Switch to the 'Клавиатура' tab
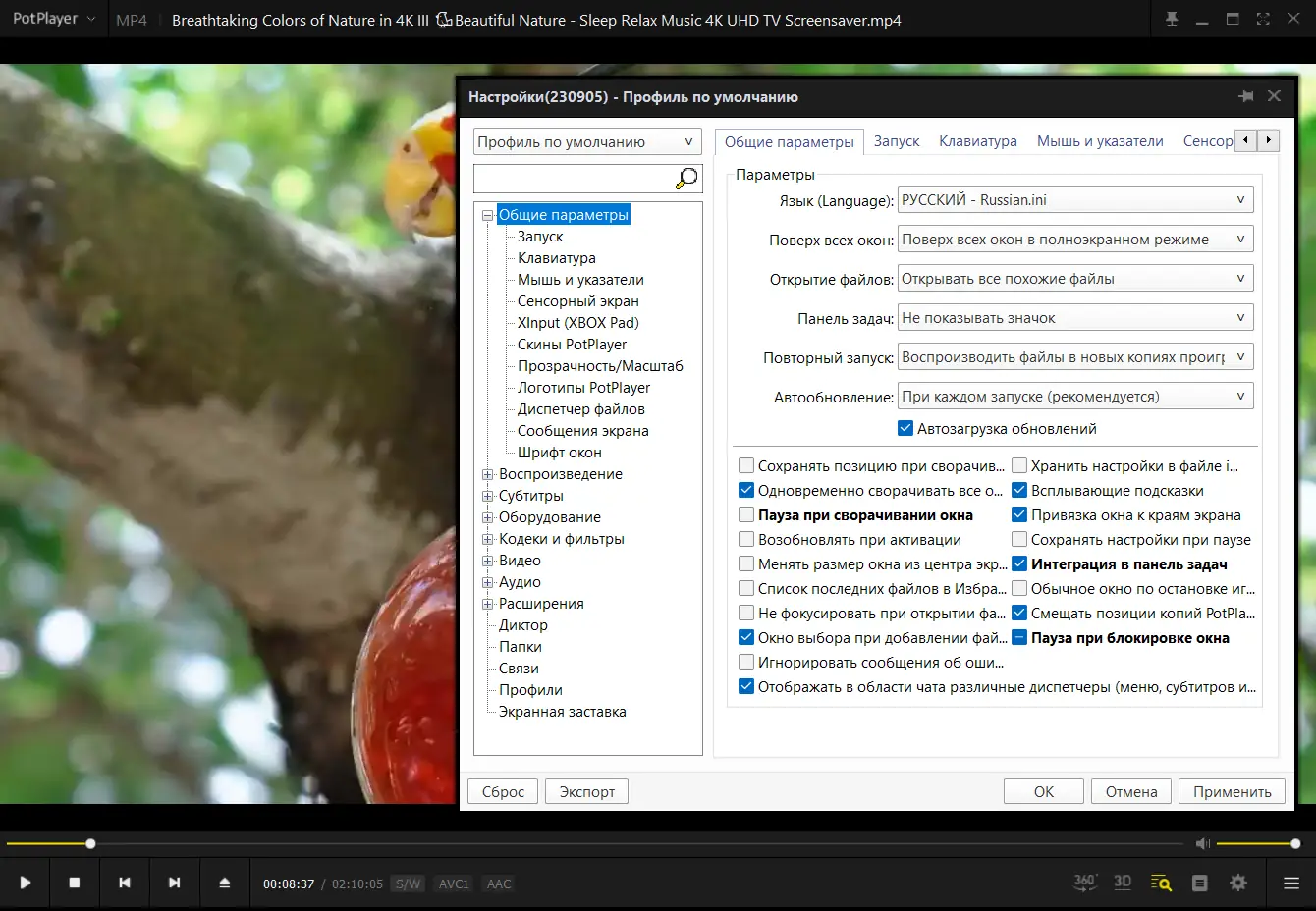 (978, 141)
